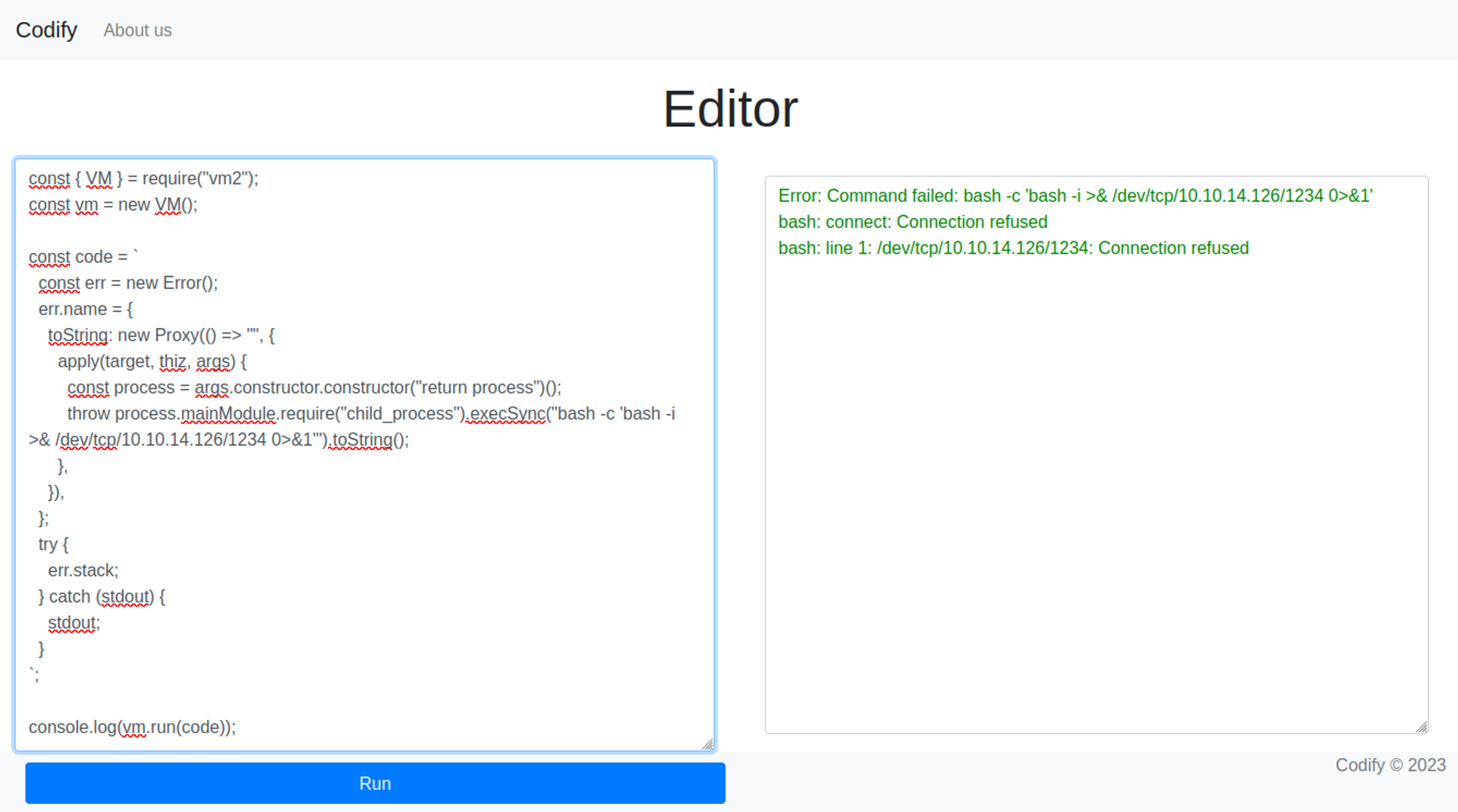Click the Codify © 2023 footer text
The image size is (1458, 812).
point(1389,765)
